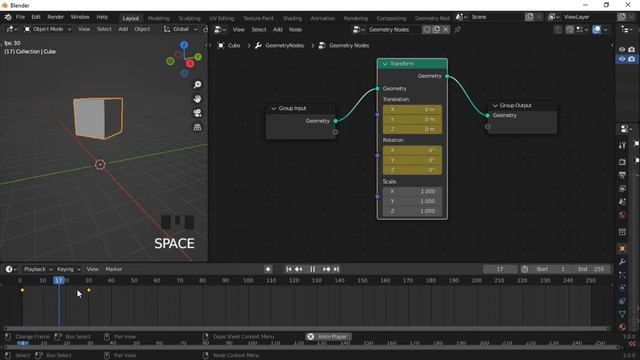Click the current frame number field
Viewport: 640px width, 360px height.
click(x=500, y=269)
